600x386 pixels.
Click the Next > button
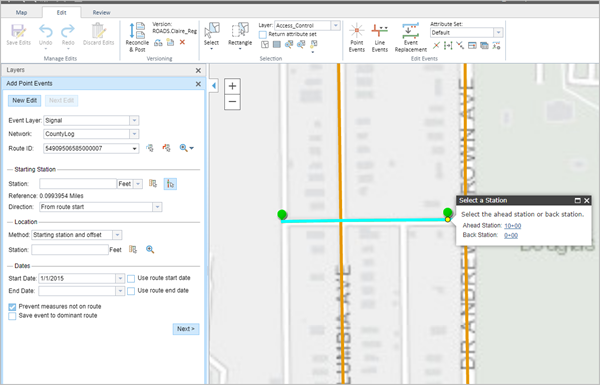click(x=186, y=329)
